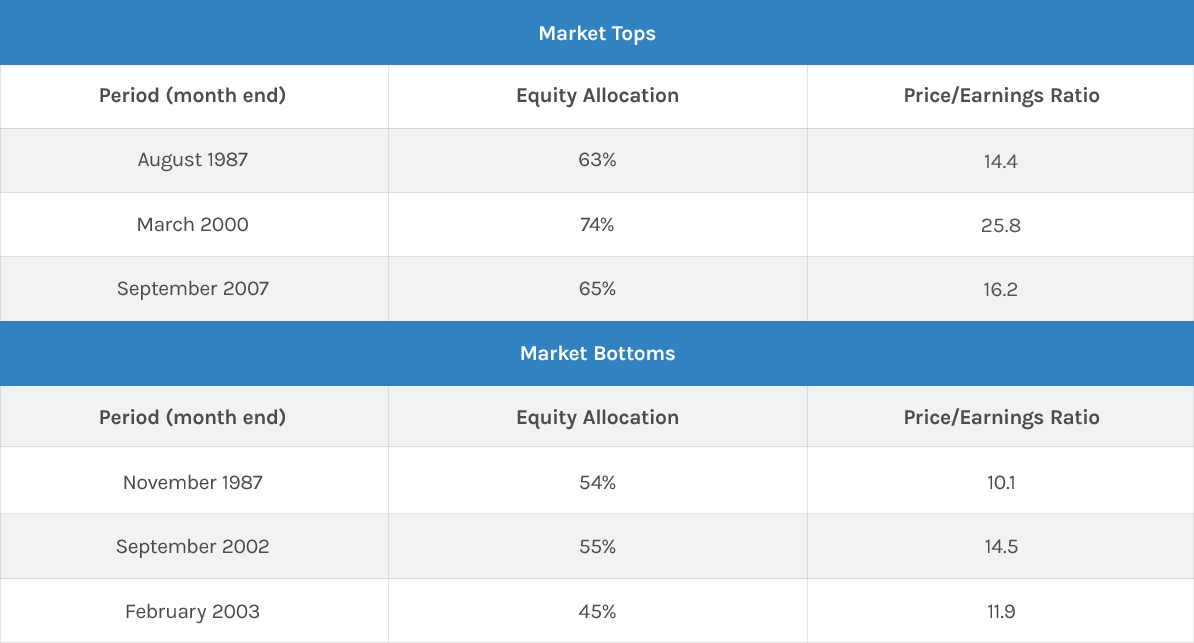This screenshot has width=1194, height=643.
Task: Click the 11.9 price/earnings ratio value
Action: click(x=1000, y=611)
